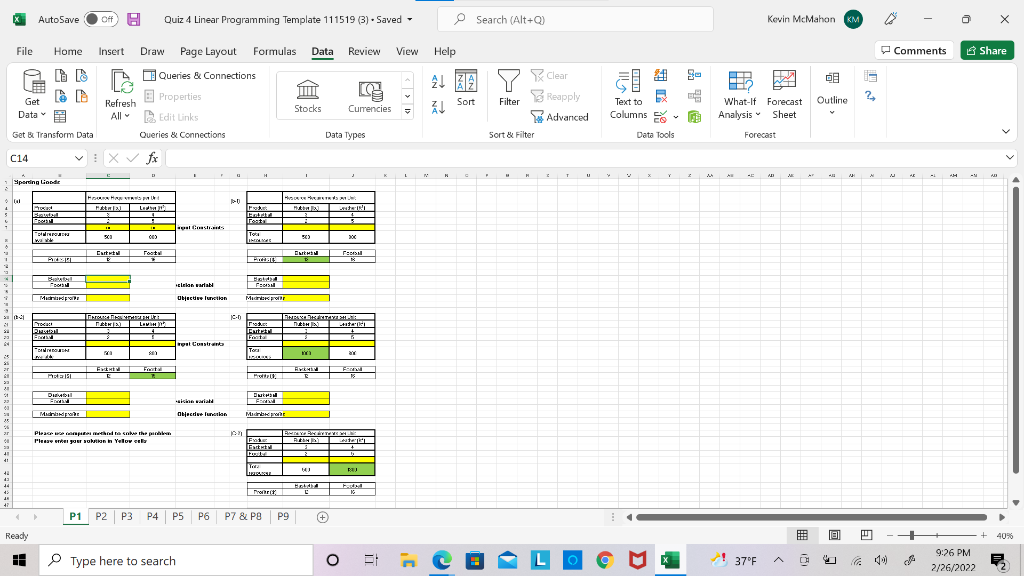Open the Name Box dropdown
This screenshot has height=576, width=1024.
pos(79,158)
